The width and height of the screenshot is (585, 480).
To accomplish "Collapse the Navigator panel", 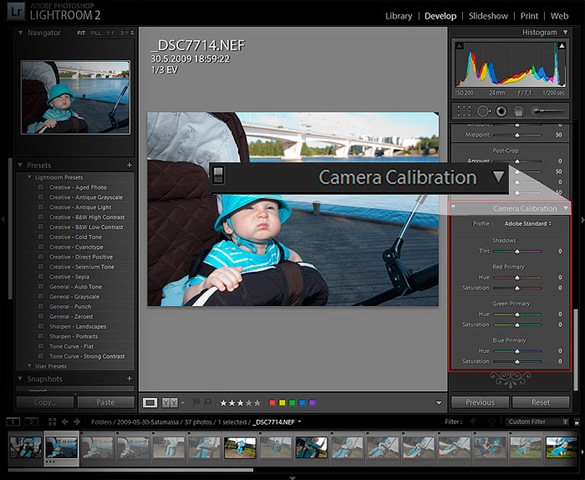I will point(21,33).
